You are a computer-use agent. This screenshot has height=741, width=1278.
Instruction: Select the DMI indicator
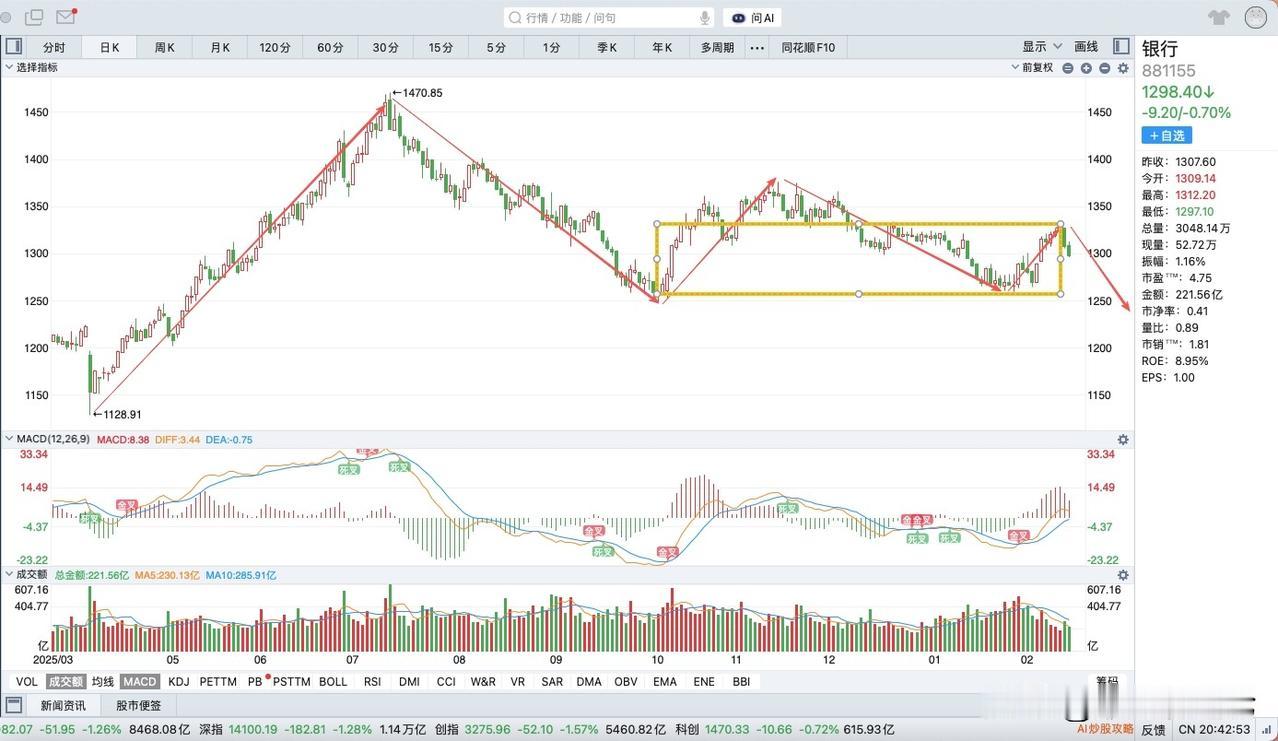coord(409,682)
